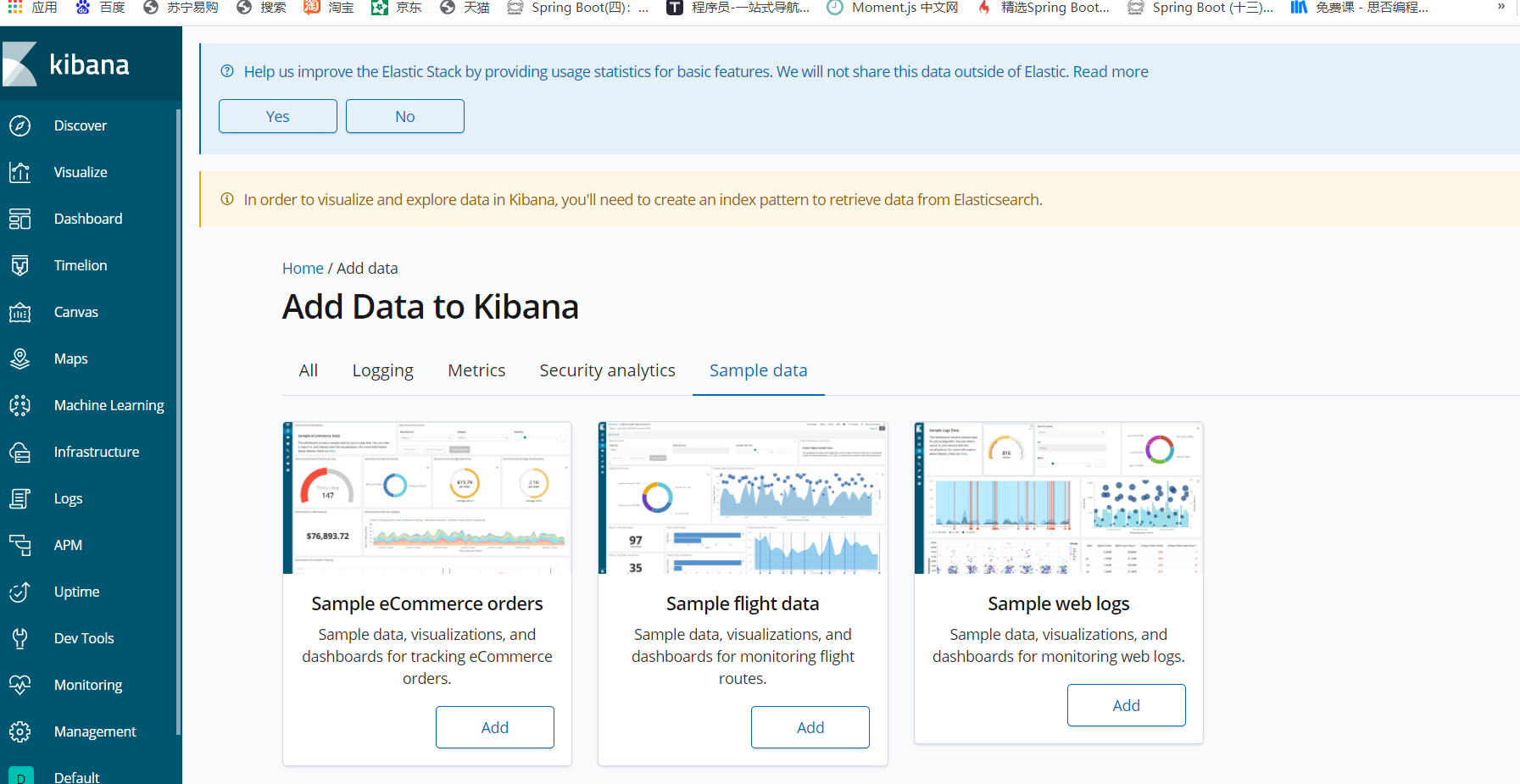
Task: Add the Sample eCommerce orders data
Action: (495, 727)
